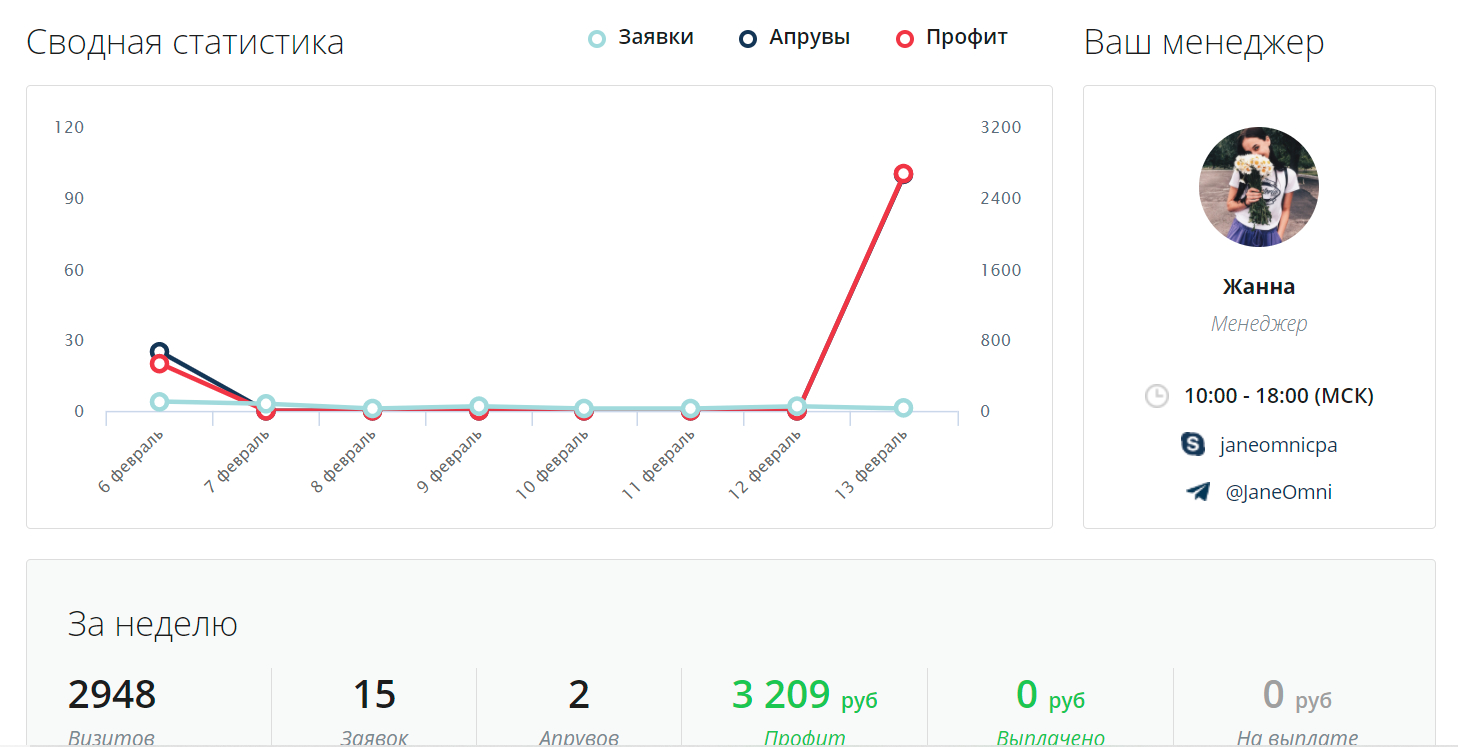Click the 9 февраль axis label
Image resolution: width=1458 pixels, height=747 pixels.
point(452,459)
